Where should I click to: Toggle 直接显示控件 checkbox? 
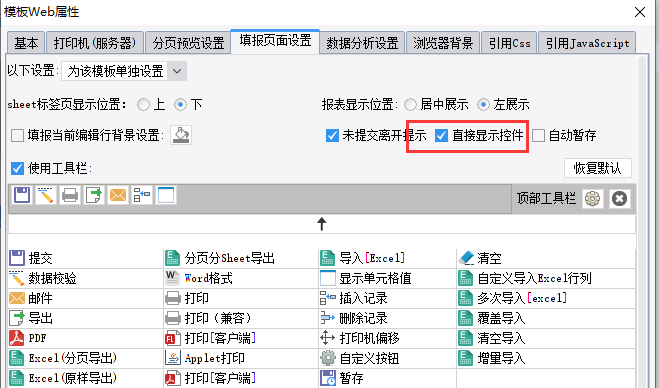(441, 135)
